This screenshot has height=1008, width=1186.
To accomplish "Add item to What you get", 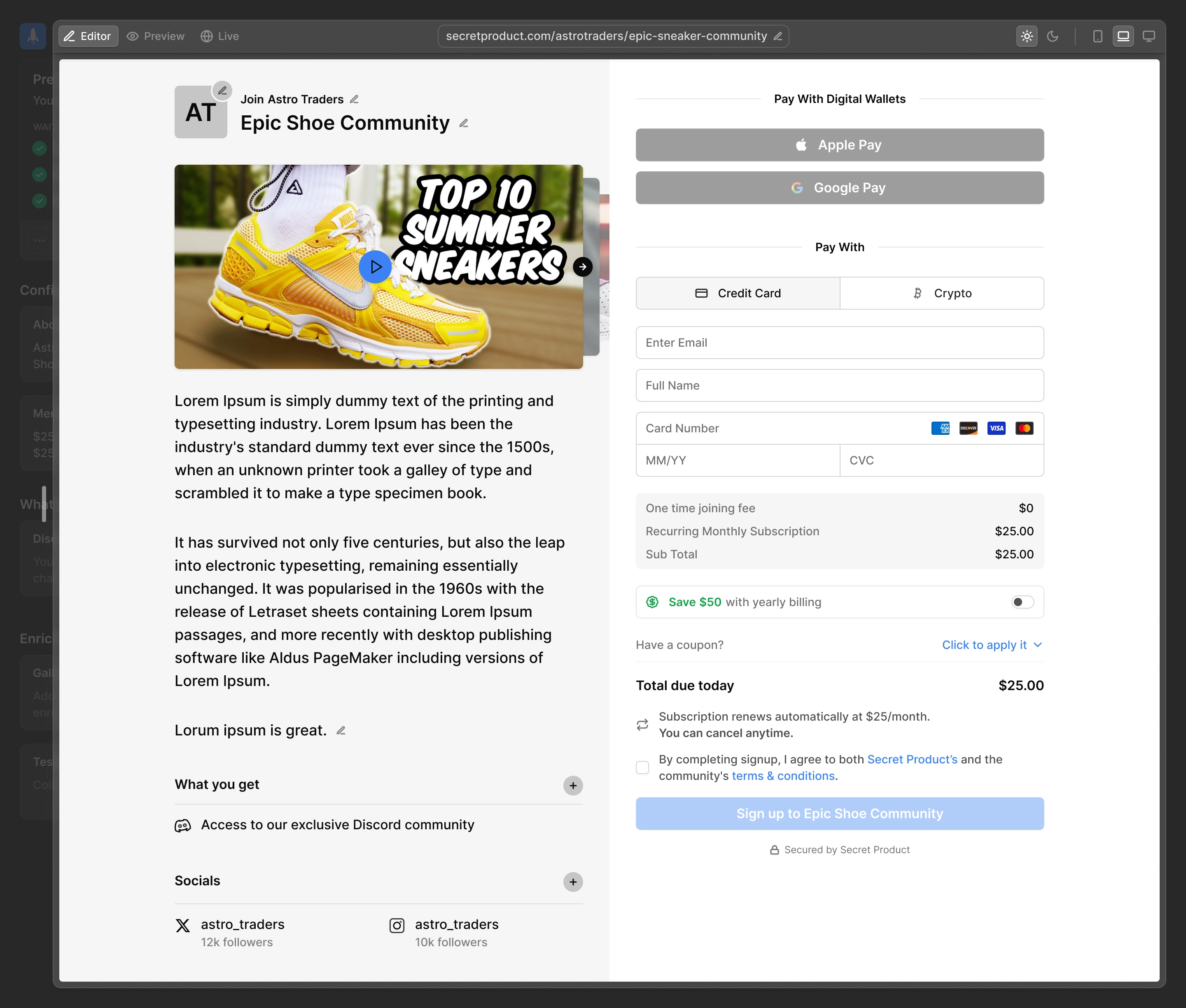I will coord(573,786).
